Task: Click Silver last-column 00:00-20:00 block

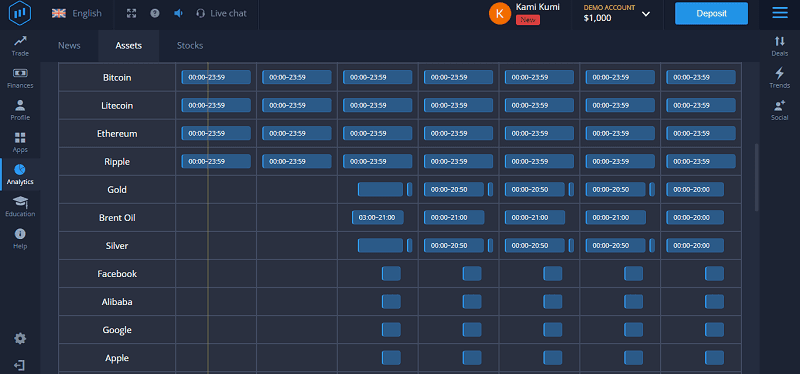Action: [x=695, y=245]
